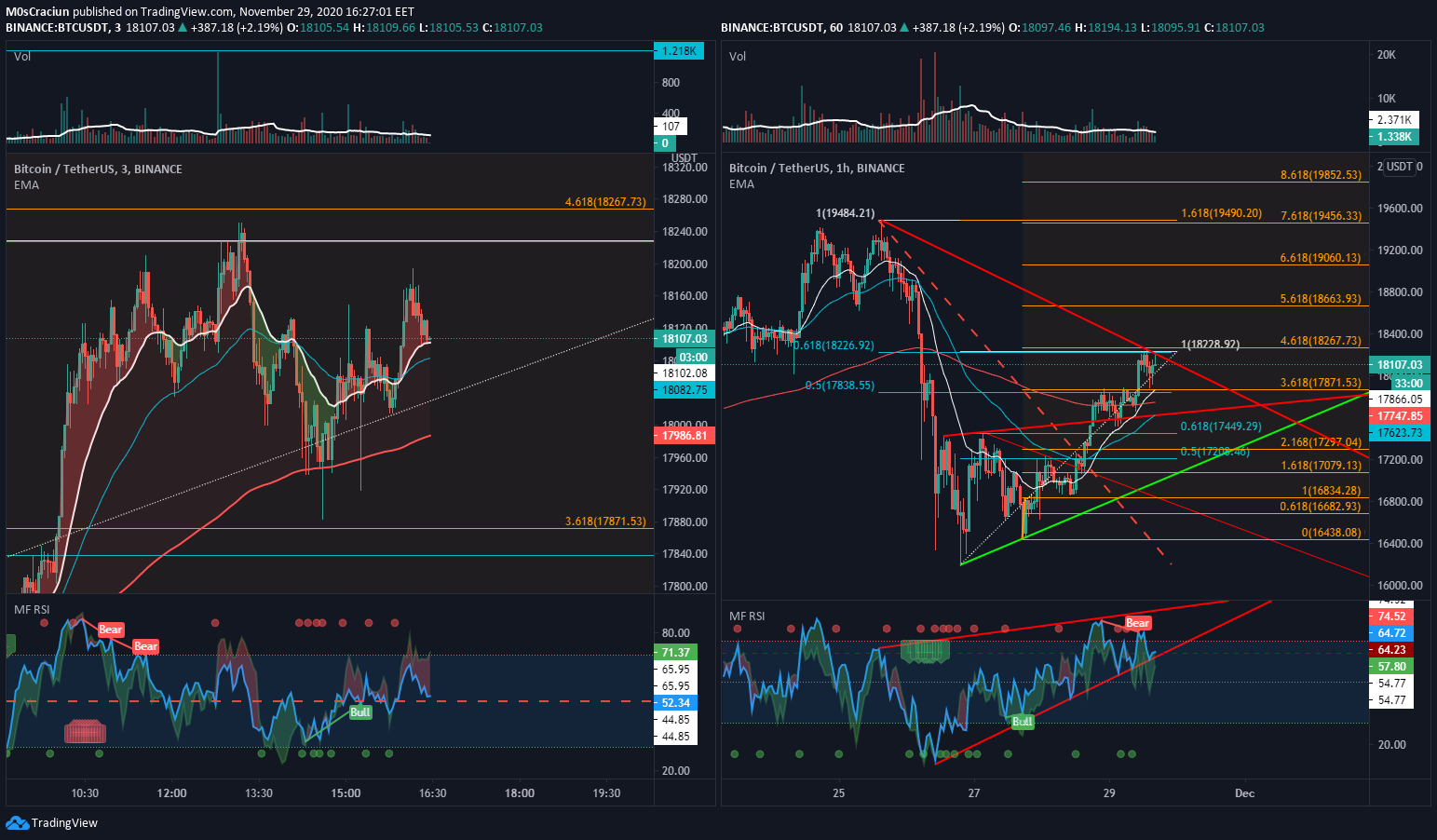
Task: Click the 4.618(18267.73) fib label on 1h chart
Action: coord(1321,341)
